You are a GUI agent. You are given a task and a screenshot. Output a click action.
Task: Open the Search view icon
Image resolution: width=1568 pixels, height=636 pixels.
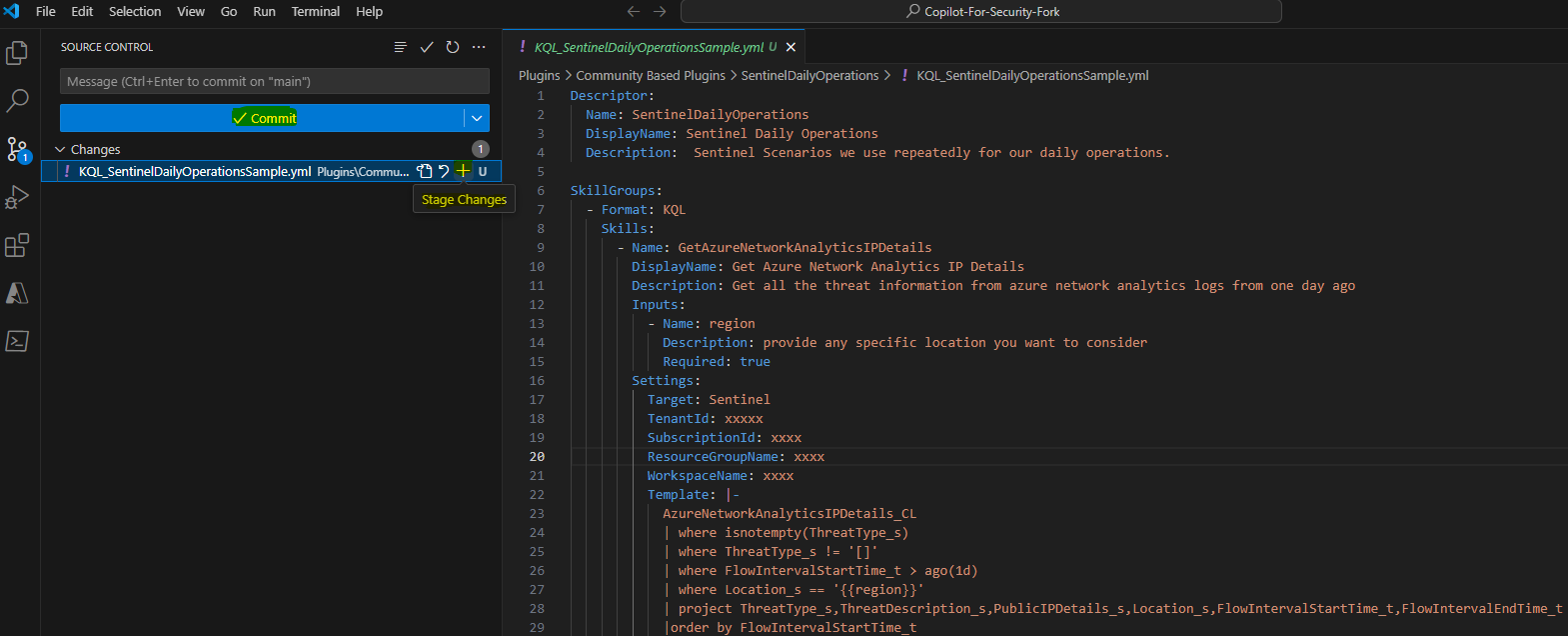click(x=17, y=101)
